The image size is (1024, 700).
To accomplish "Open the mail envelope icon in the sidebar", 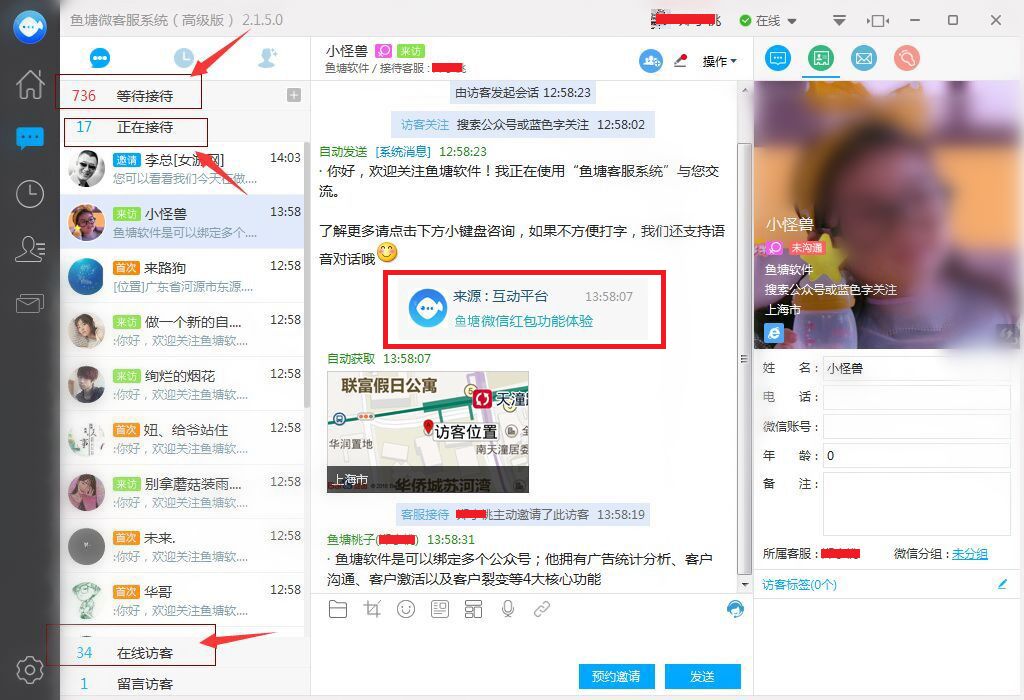I will [30, 303].
